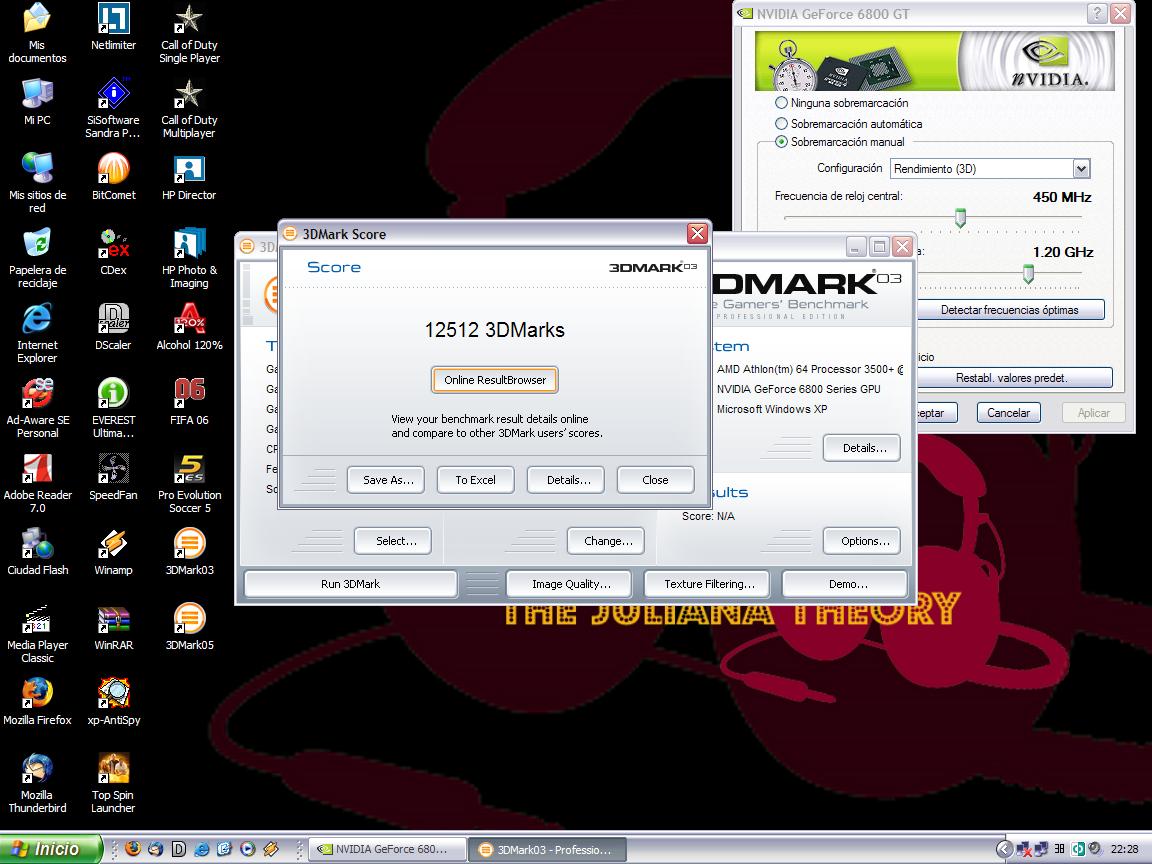Launch 3DMark03 desktop shortcut
Viewport: 1152px width, 864px height.
pyautogui.click(x=189, y=552)
